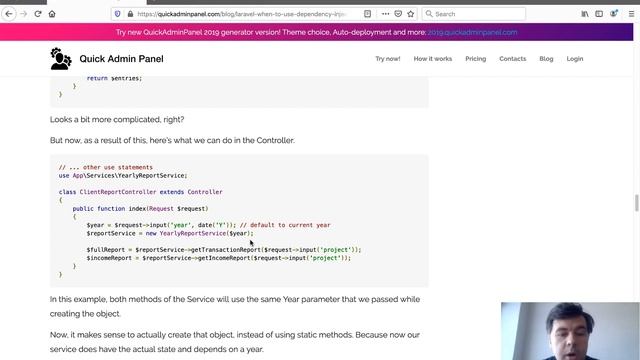Open the Firefox hamburger menu
This screenshot has width=640, height=360.
point(631,14)
